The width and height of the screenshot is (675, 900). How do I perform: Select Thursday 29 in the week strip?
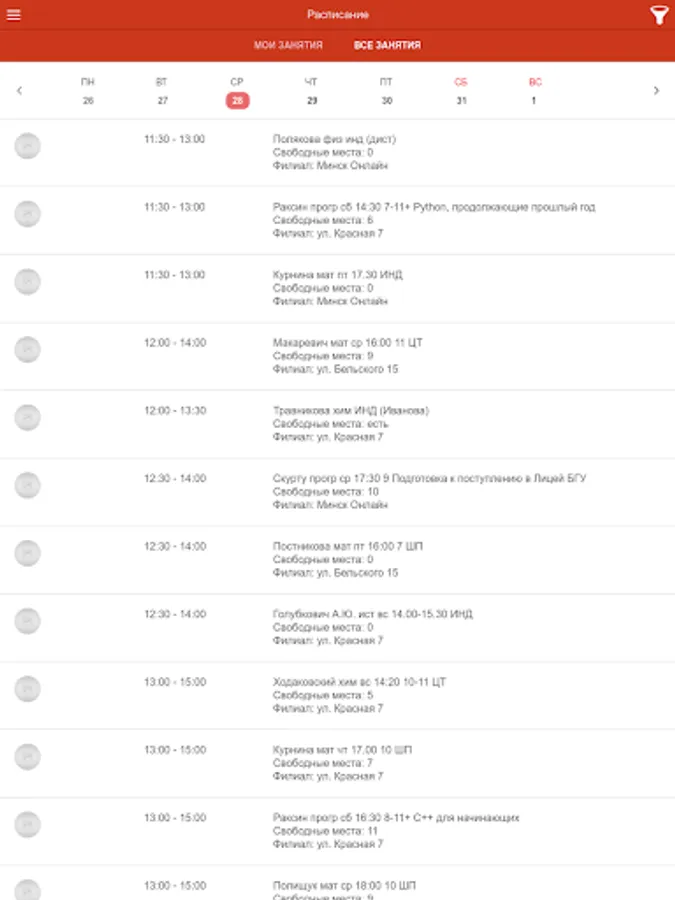tap(312, 92)
